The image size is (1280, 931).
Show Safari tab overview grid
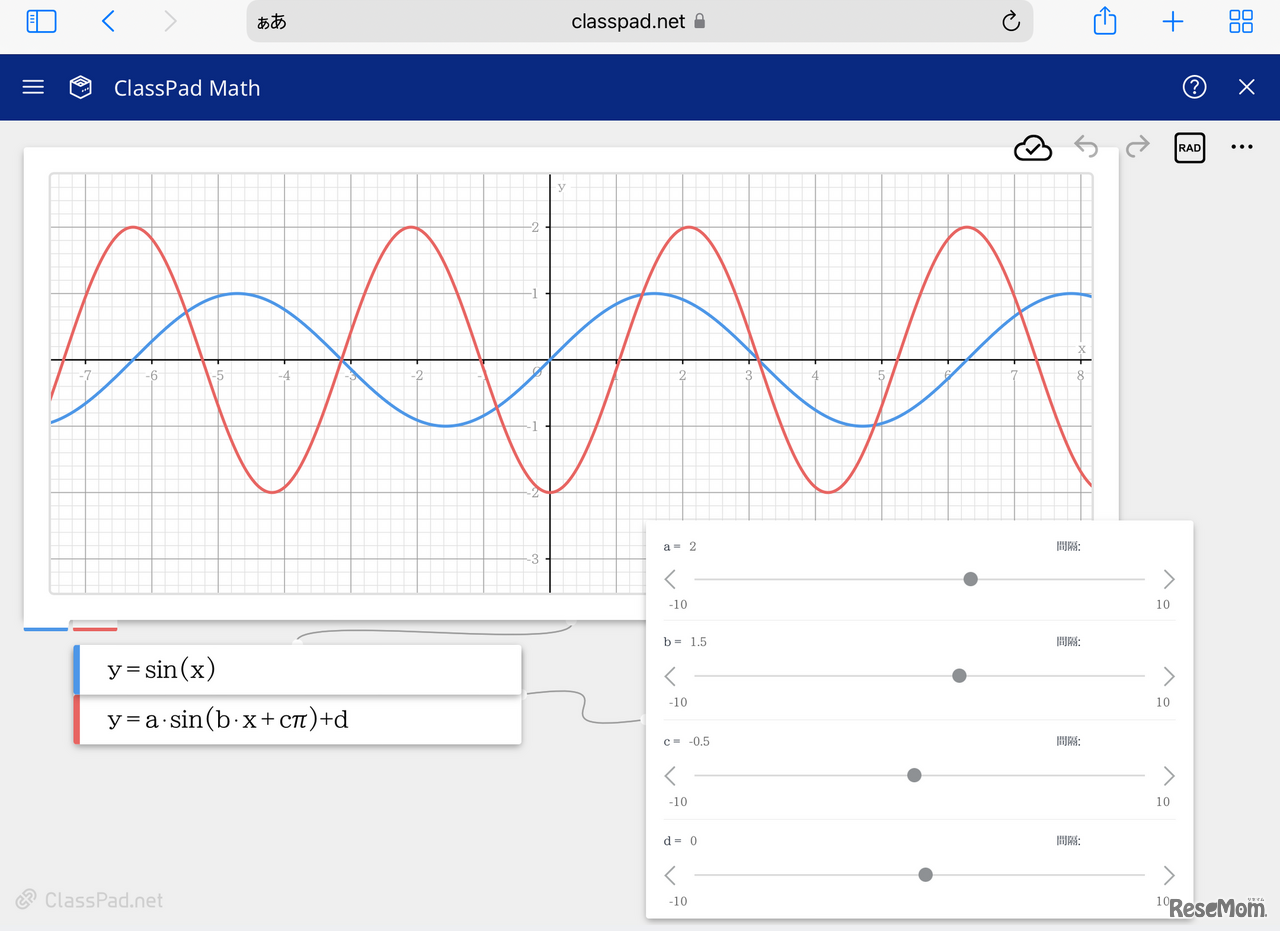(x=1241, y=21)
